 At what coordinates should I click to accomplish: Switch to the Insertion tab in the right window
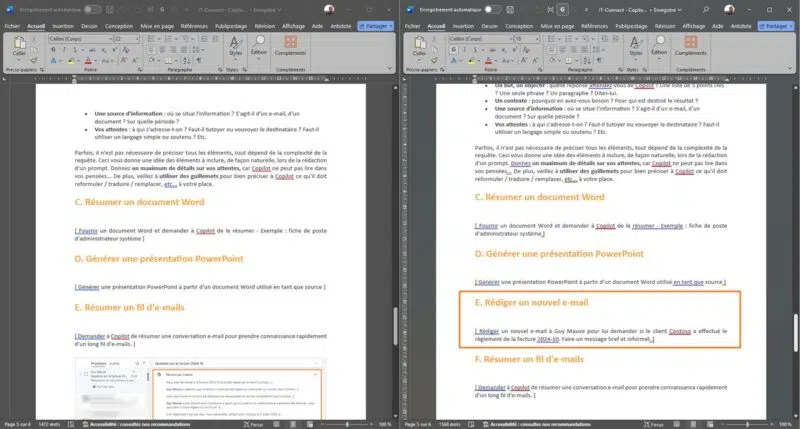(464, 24)
